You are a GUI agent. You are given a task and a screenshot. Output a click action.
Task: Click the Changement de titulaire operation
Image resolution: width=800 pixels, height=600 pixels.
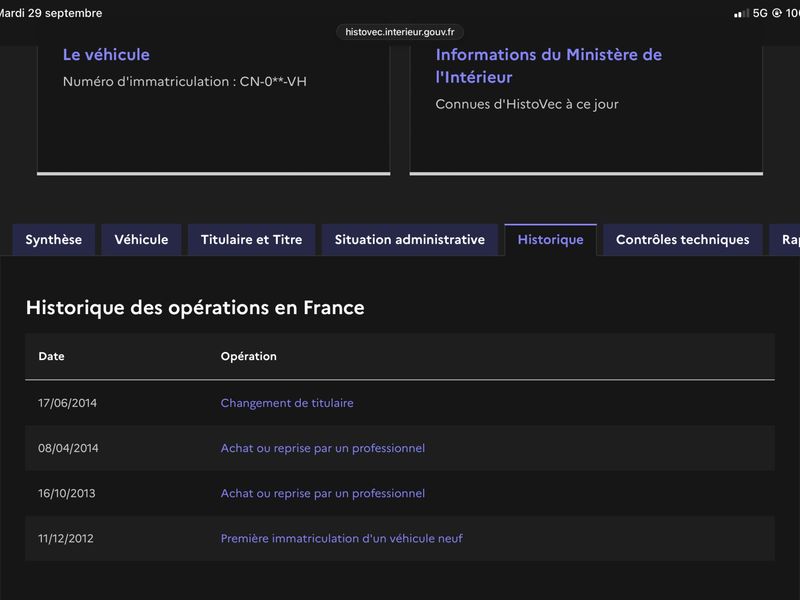click(x=287, y=403)
